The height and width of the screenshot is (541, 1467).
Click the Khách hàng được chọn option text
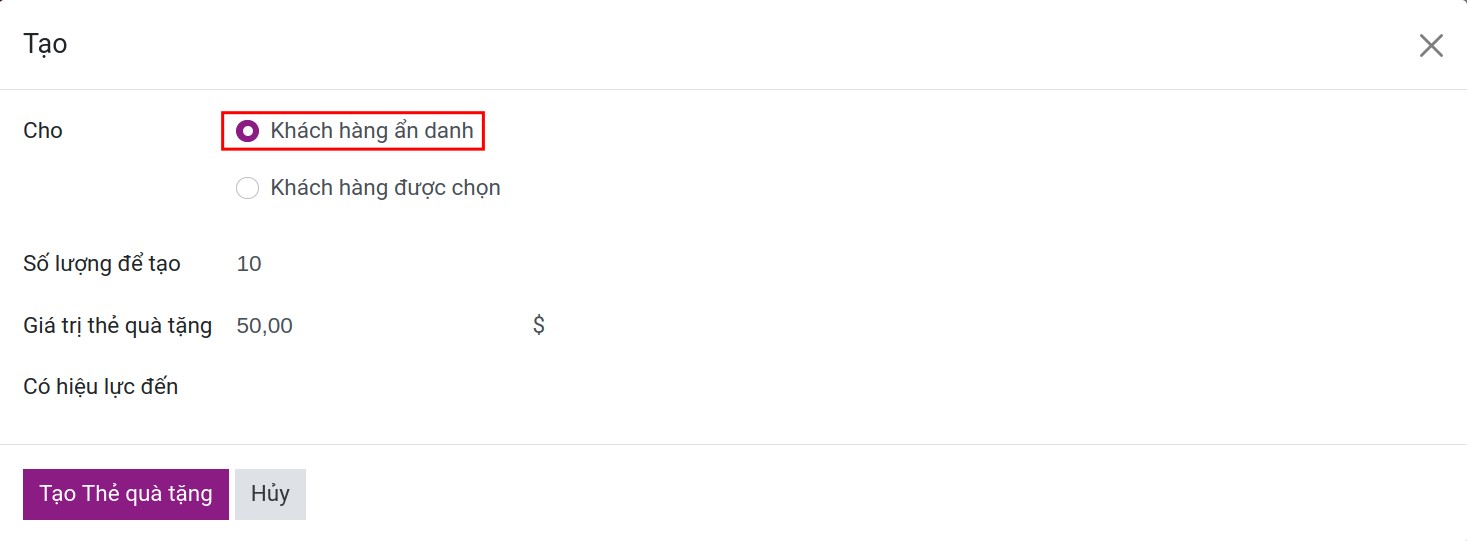pos(385,188)
